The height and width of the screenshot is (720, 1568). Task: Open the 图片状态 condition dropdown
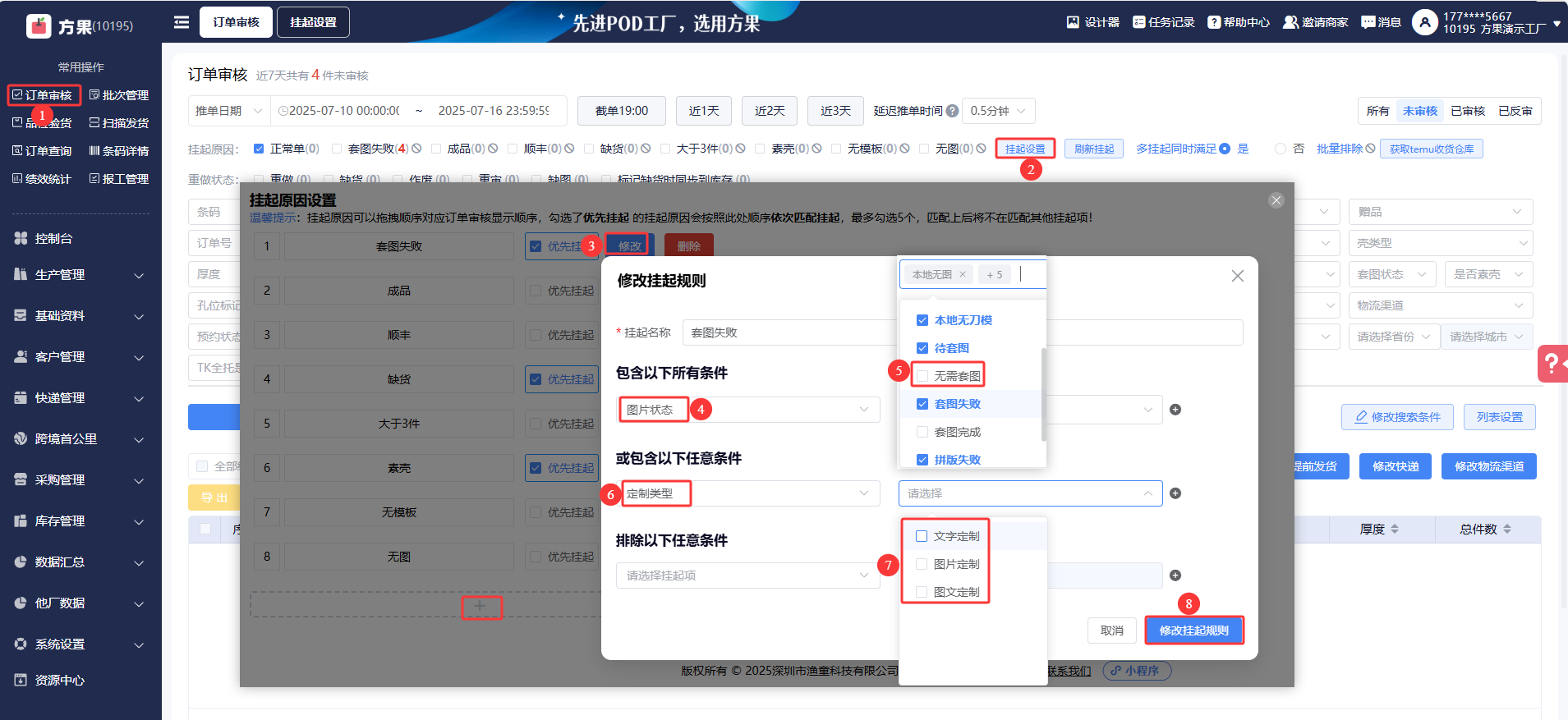click(x=748, y=410)
